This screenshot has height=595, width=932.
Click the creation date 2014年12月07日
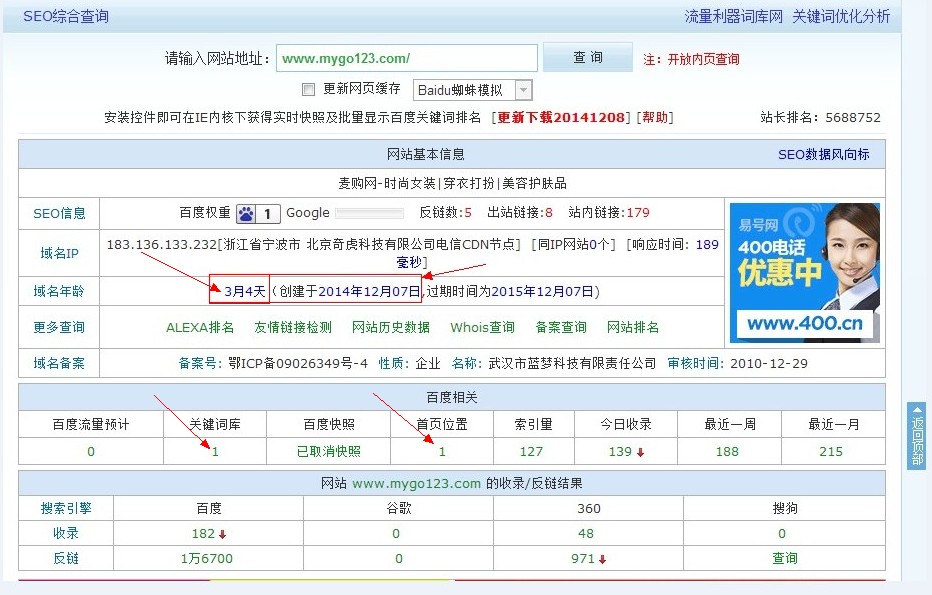tap(369, 291)
